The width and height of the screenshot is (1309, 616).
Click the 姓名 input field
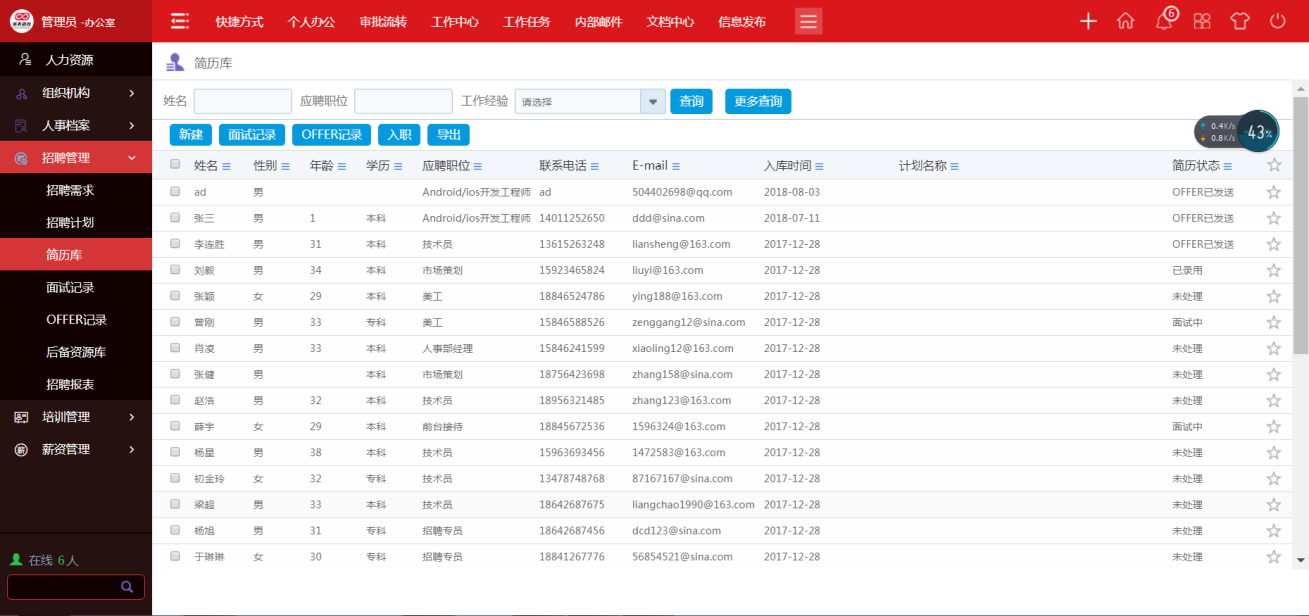(x=240, y=101)
